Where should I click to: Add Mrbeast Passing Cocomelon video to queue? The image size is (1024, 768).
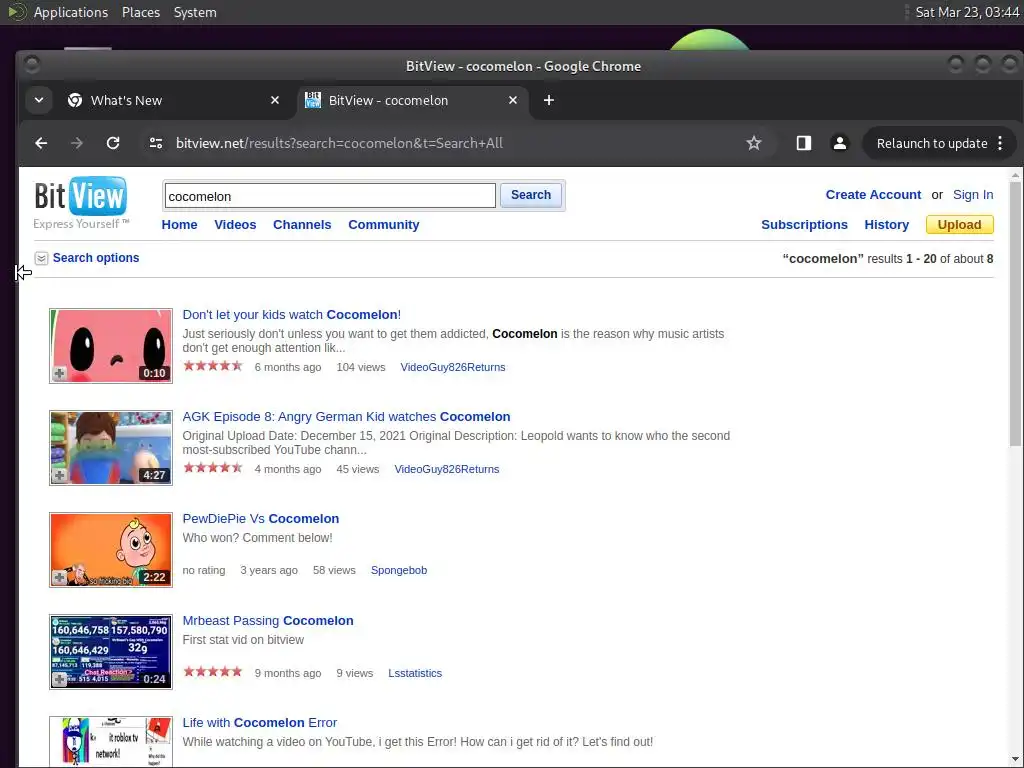tap(59, 679)
